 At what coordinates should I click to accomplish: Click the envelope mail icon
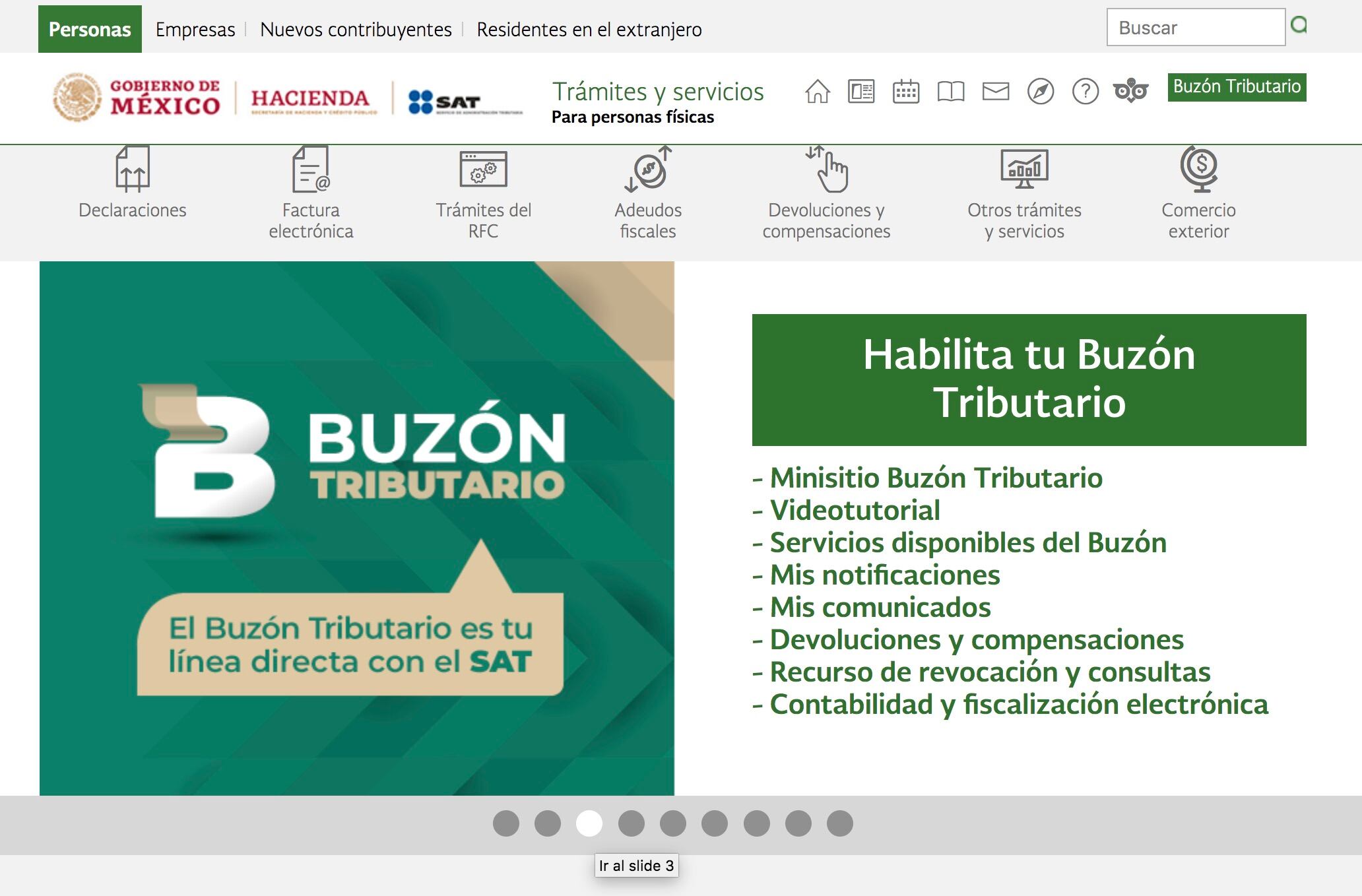[x=995, y=91]
